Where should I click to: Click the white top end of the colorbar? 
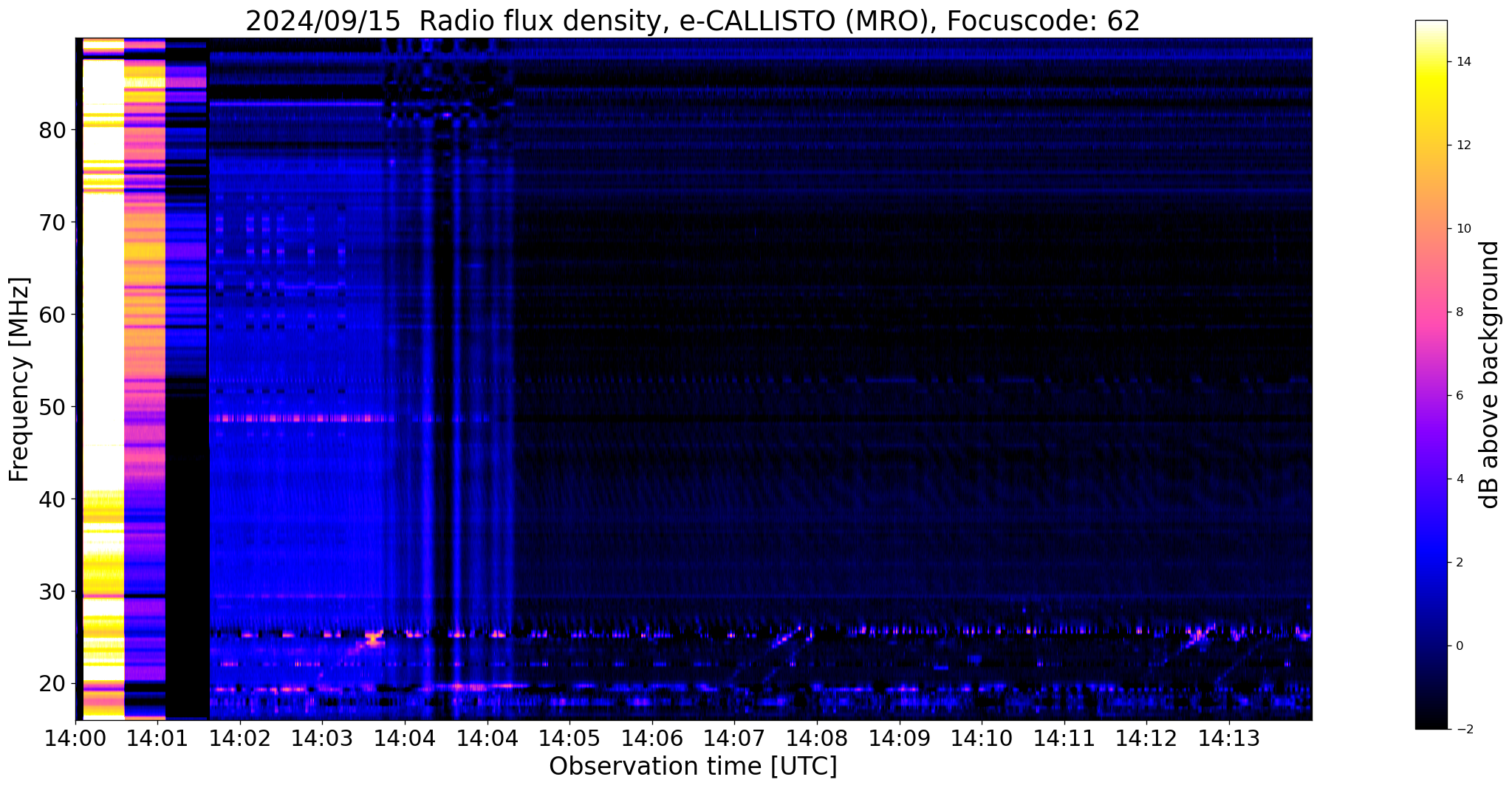[1431, 26]
